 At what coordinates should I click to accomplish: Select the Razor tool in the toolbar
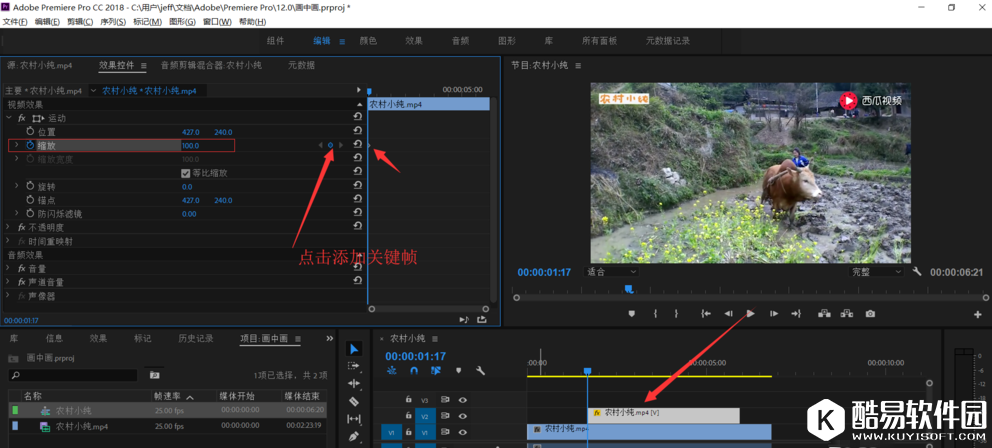pyautogui.click(x=354, y=402)
